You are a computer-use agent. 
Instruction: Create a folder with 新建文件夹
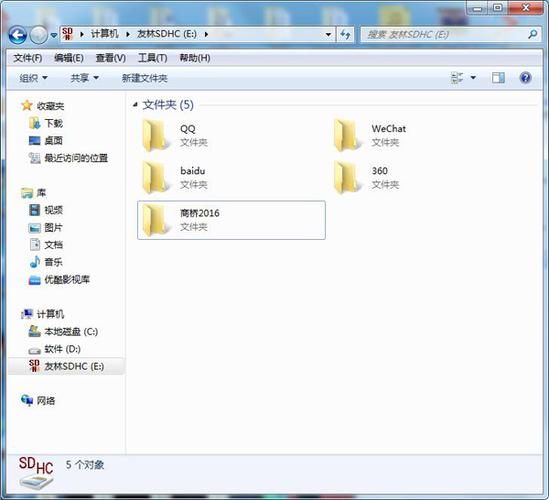click(x=144, y=78)
